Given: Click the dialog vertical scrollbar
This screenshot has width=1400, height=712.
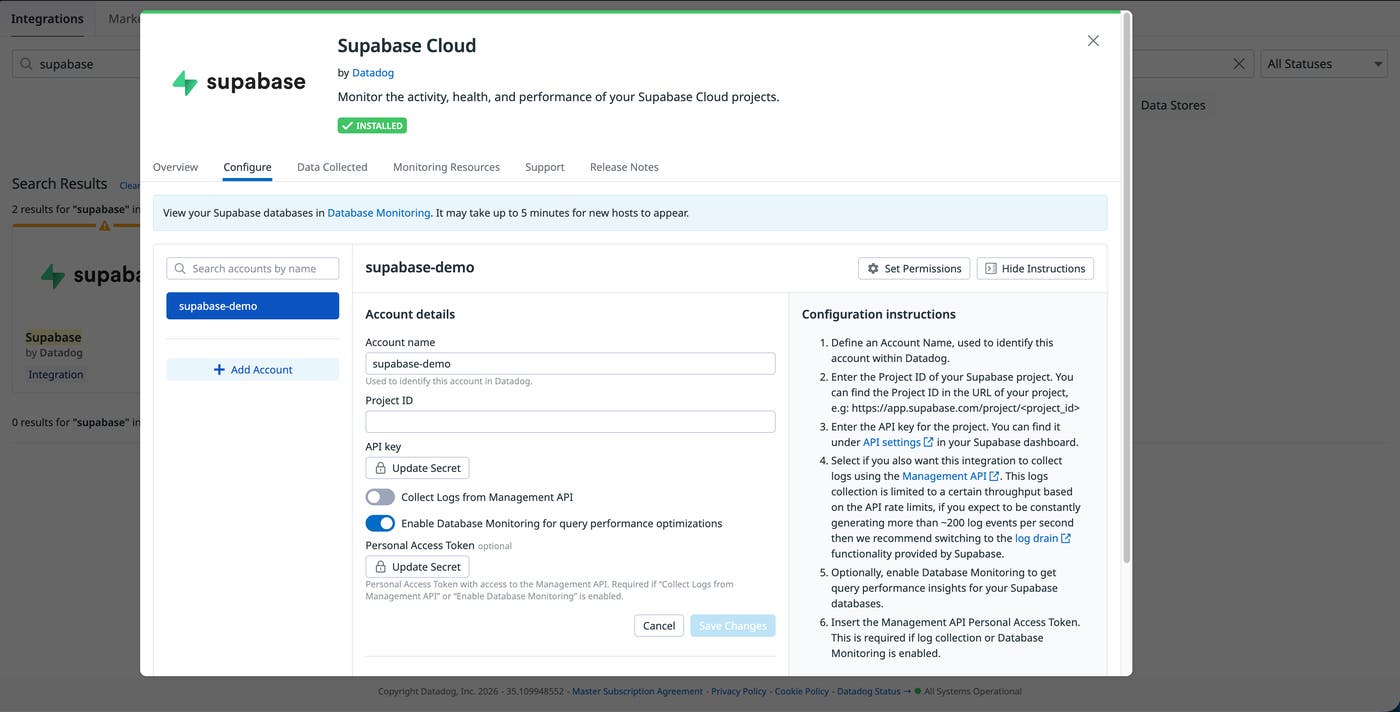Looking at the screenshot, I should tap(1127, 290).
